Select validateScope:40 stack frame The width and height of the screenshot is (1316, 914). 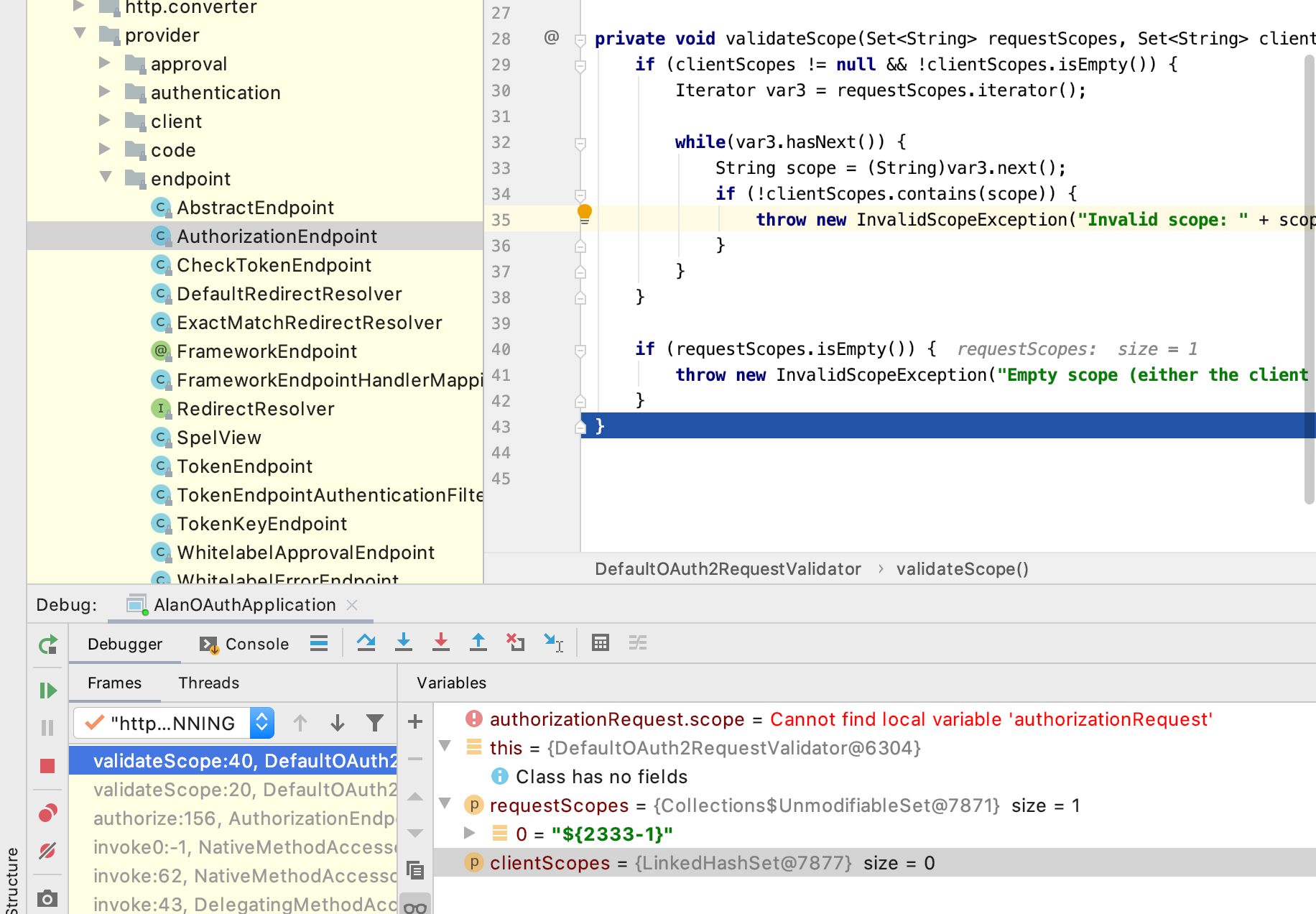233,761
